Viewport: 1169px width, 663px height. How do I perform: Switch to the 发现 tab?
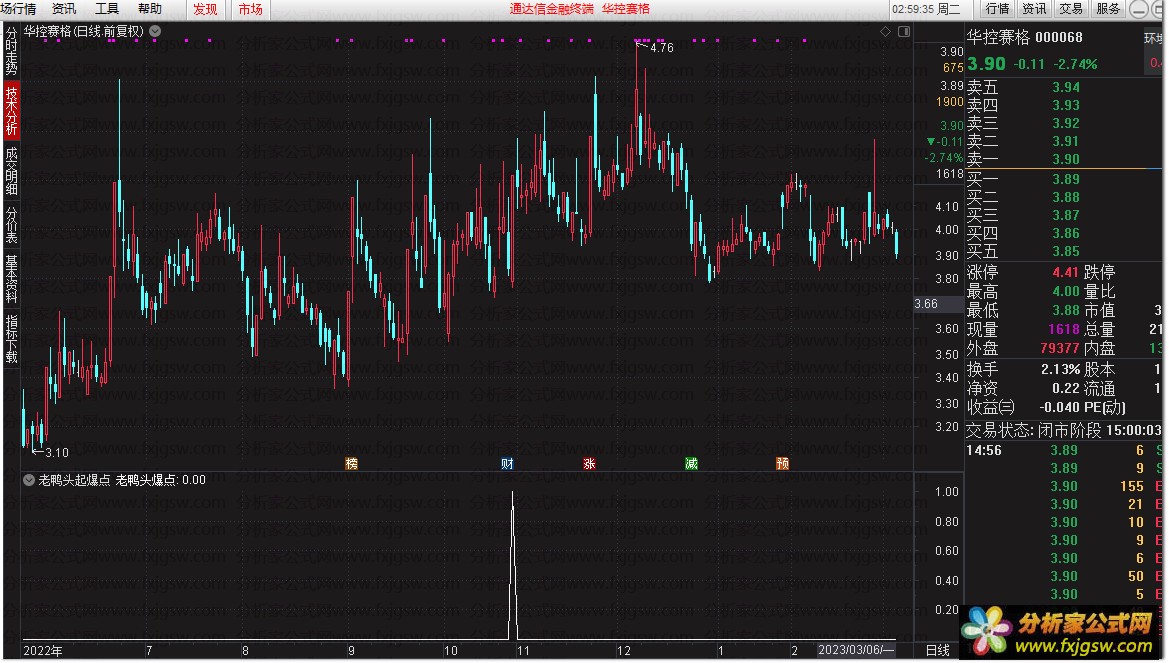(205, 9)
